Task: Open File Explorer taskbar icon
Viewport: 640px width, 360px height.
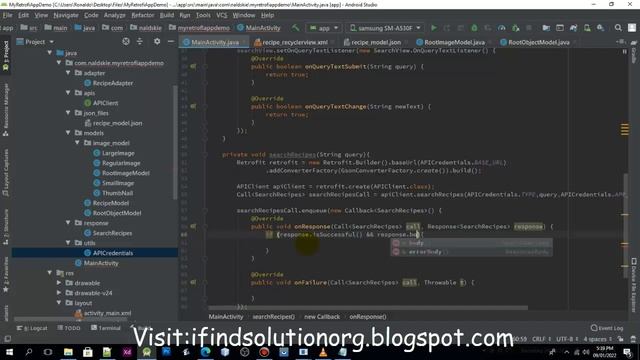Action: (68, 352)
